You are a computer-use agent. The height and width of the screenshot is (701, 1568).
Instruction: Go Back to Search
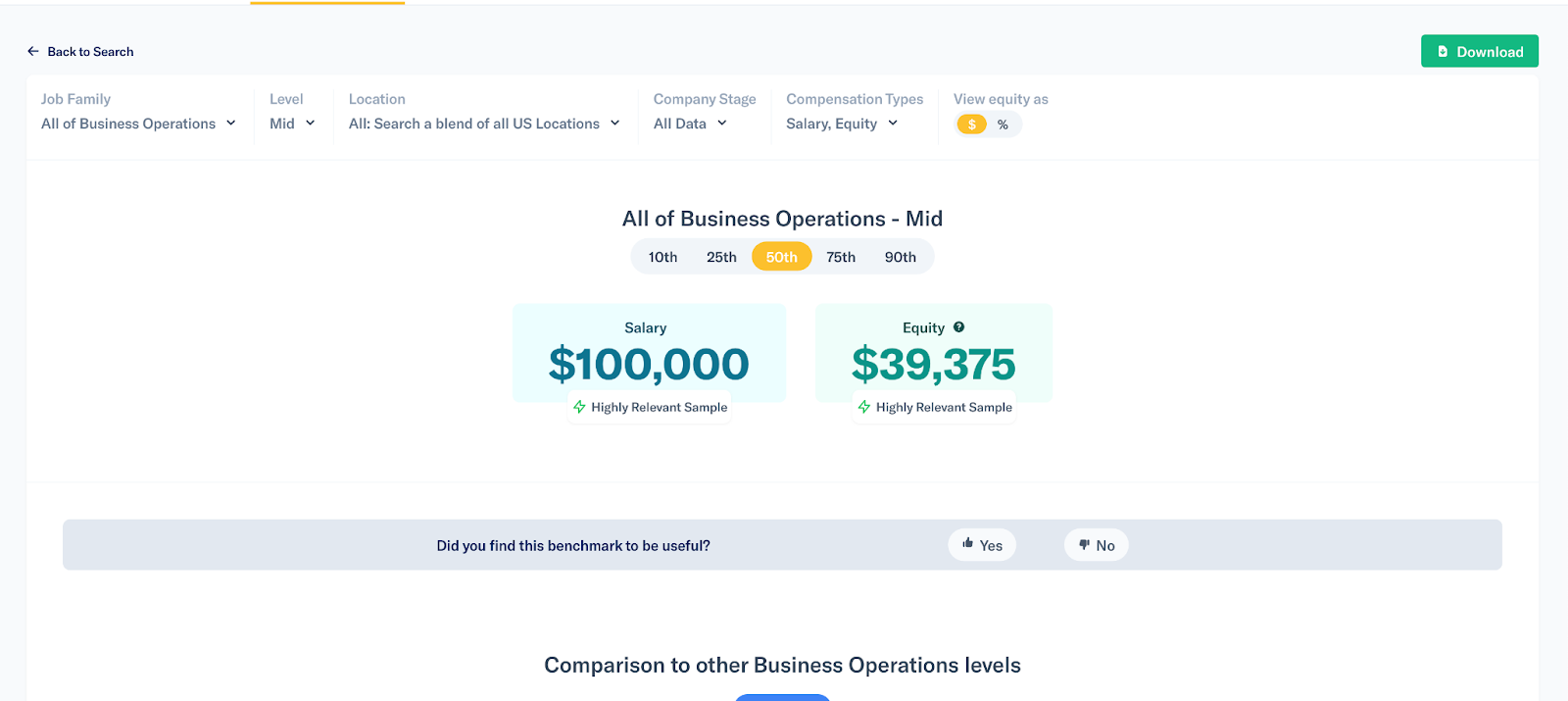click(90, 52)
